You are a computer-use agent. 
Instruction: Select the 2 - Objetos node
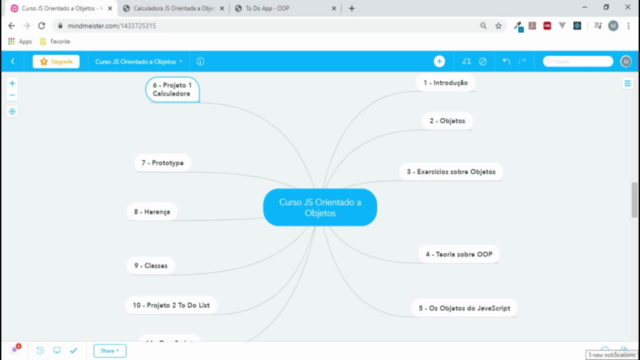click(x=447, y=121)
